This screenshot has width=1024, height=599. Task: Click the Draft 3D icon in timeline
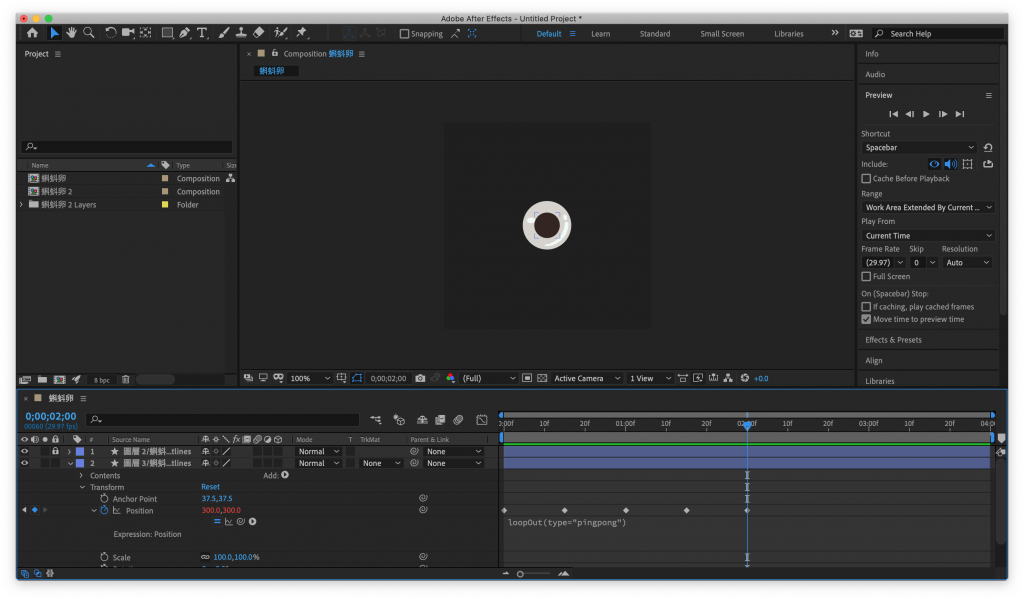tap(399, 420)
